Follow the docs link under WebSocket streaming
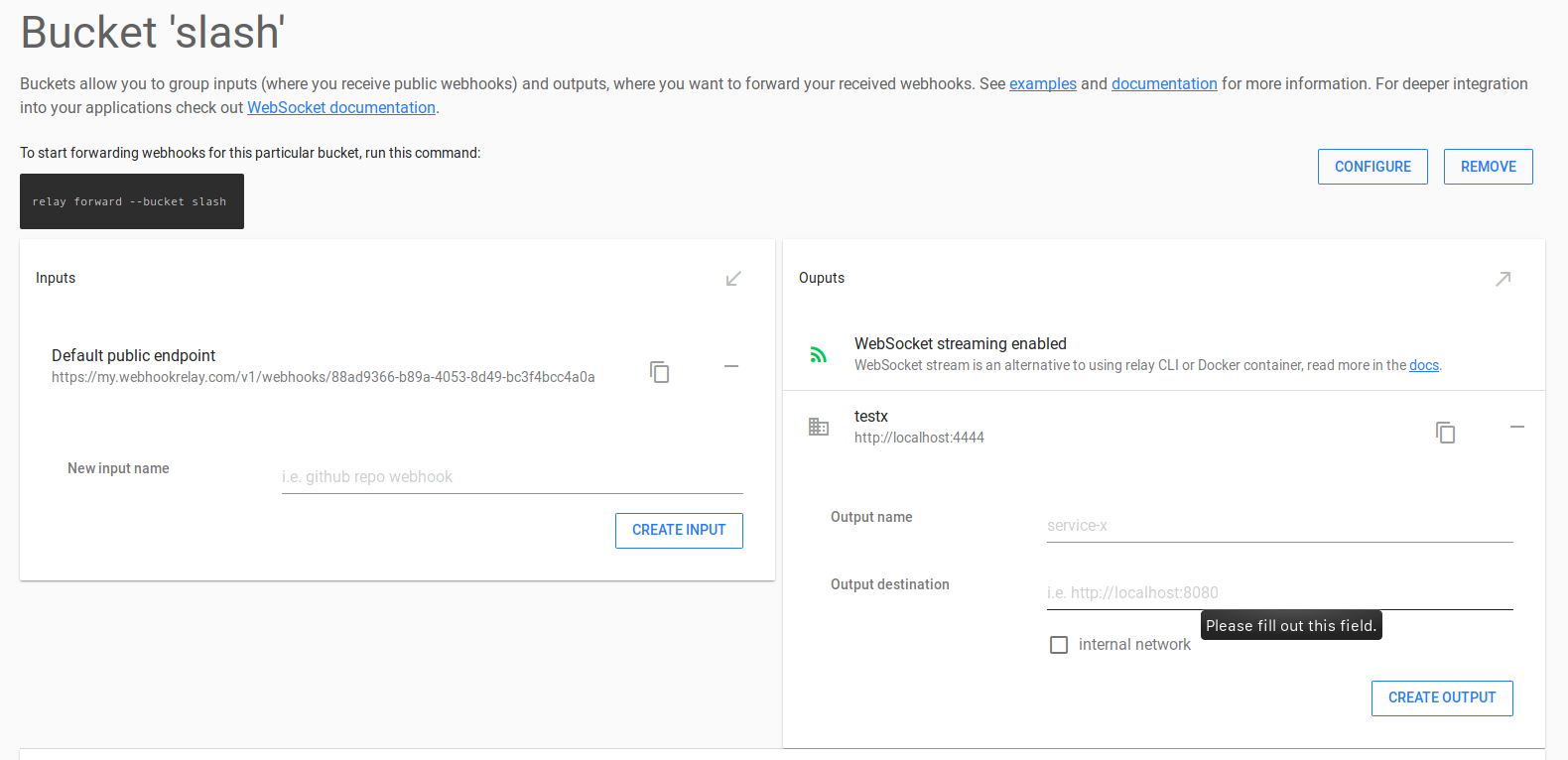Viewport: 1568px width, 760px height. 1423,365
